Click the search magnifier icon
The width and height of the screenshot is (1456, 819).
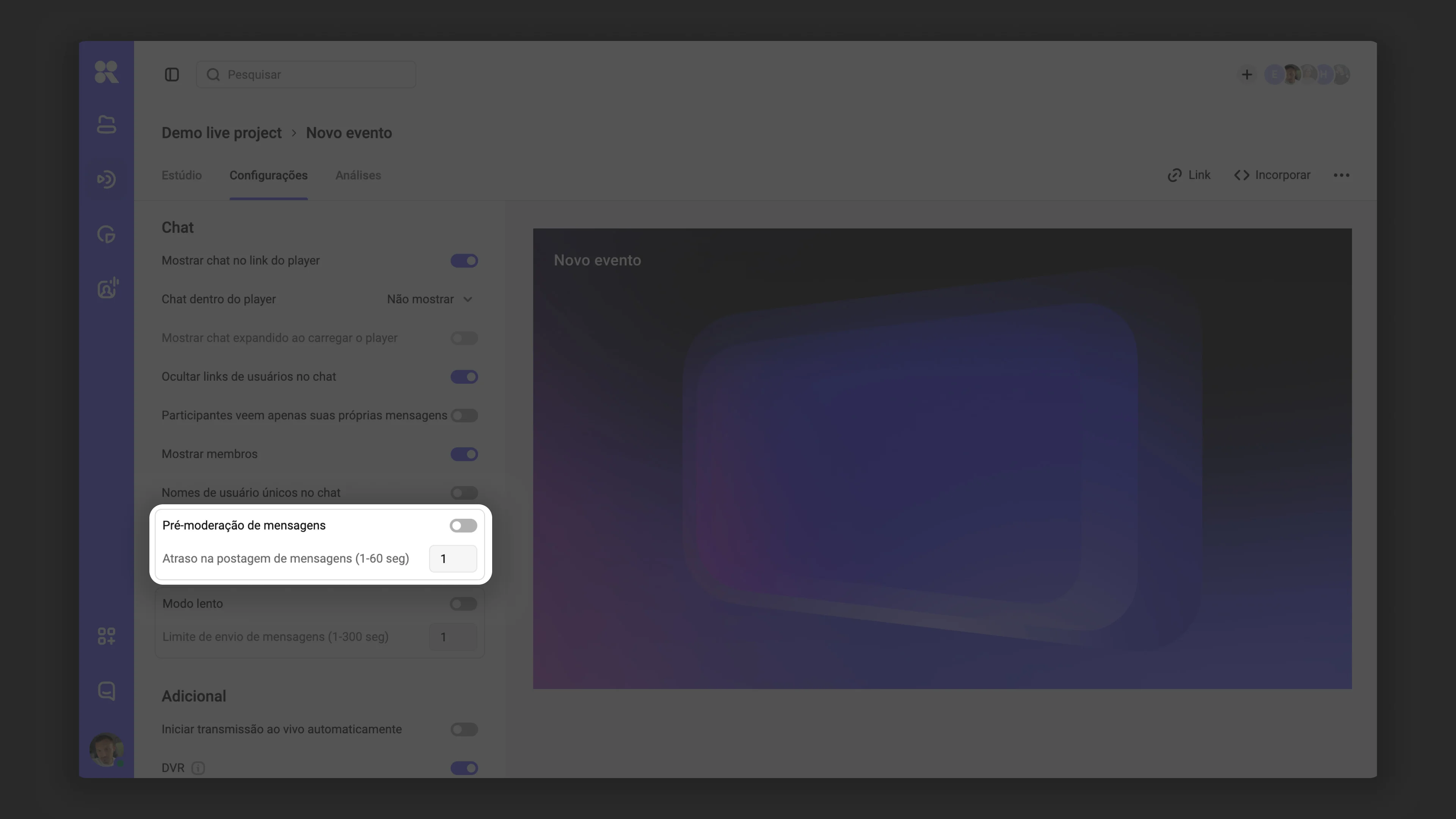pyautogui.click(x=213, y=75)
